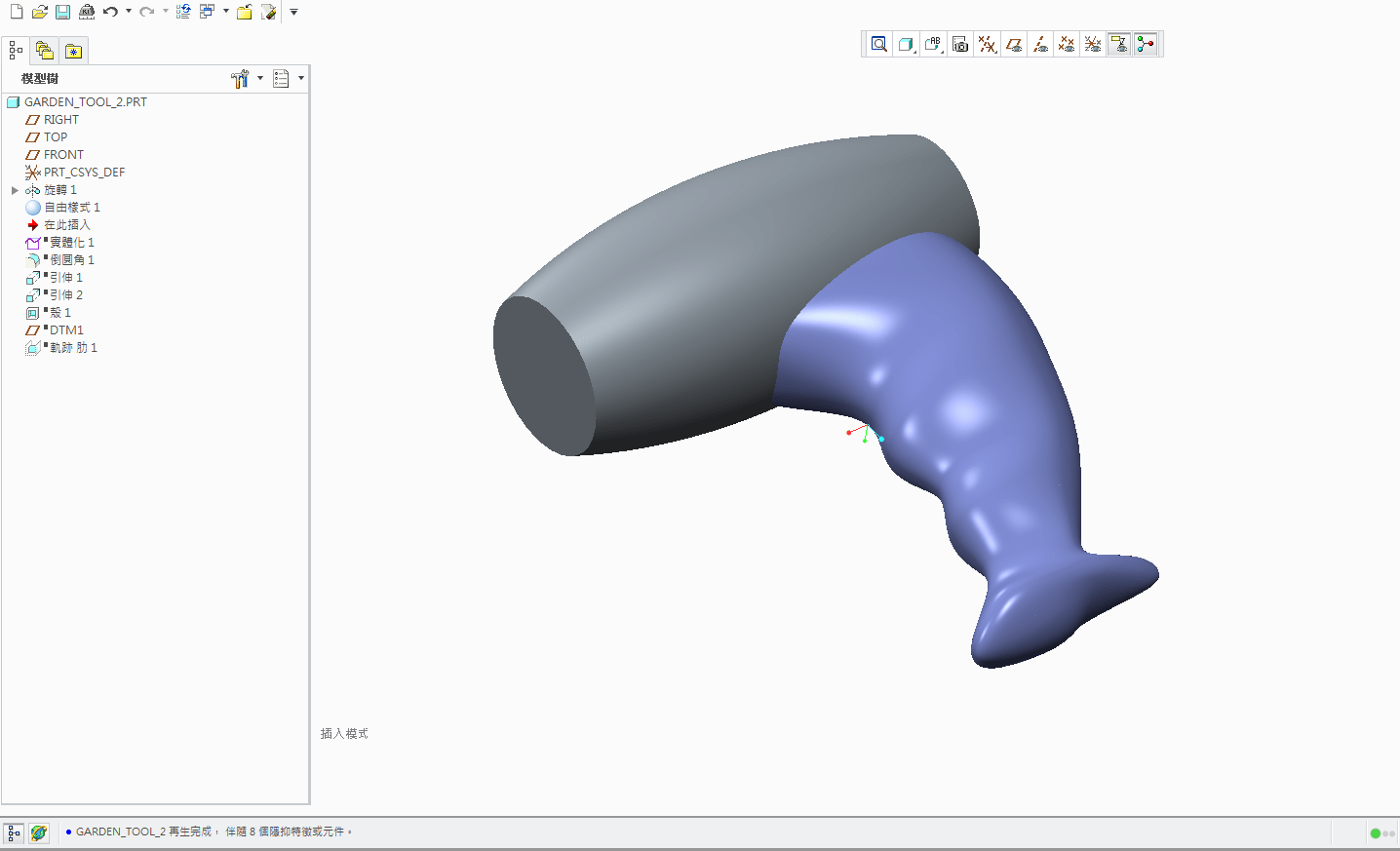Expand the 旋轉 1 feature node

point(15,190)
